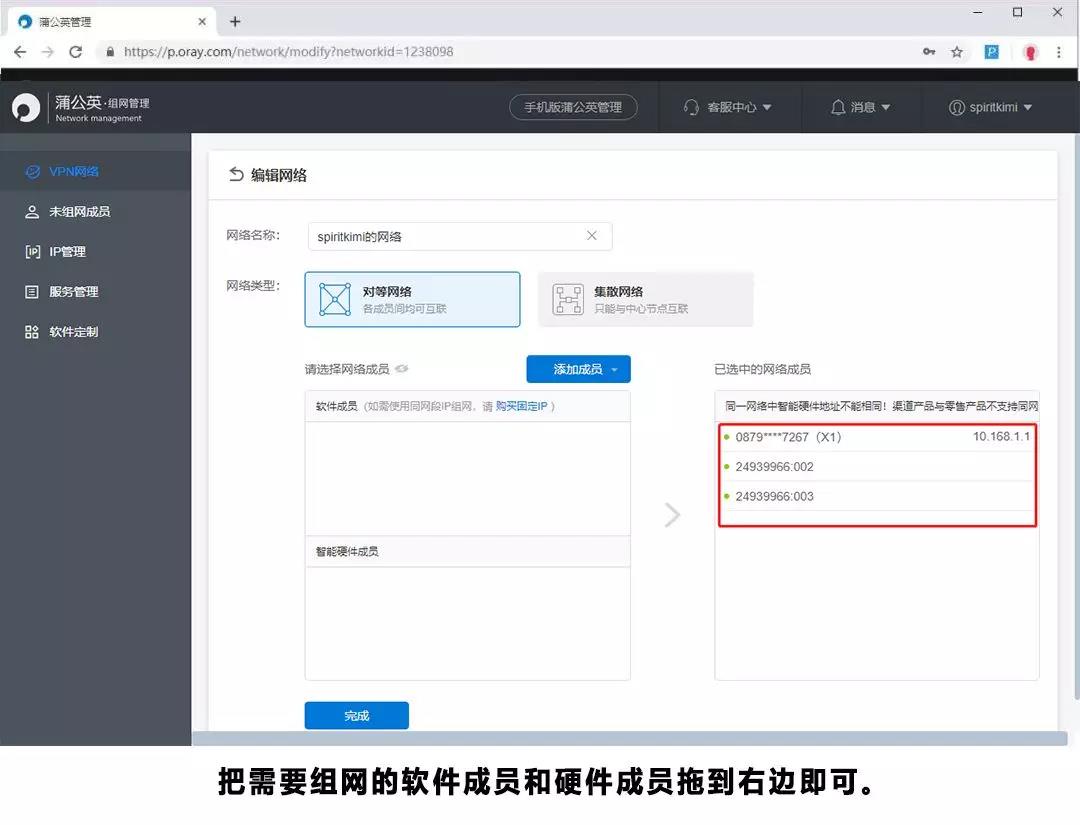Click the 手机版蒲公英管理 button
The image size is (1080, 825).
point(572,107)
